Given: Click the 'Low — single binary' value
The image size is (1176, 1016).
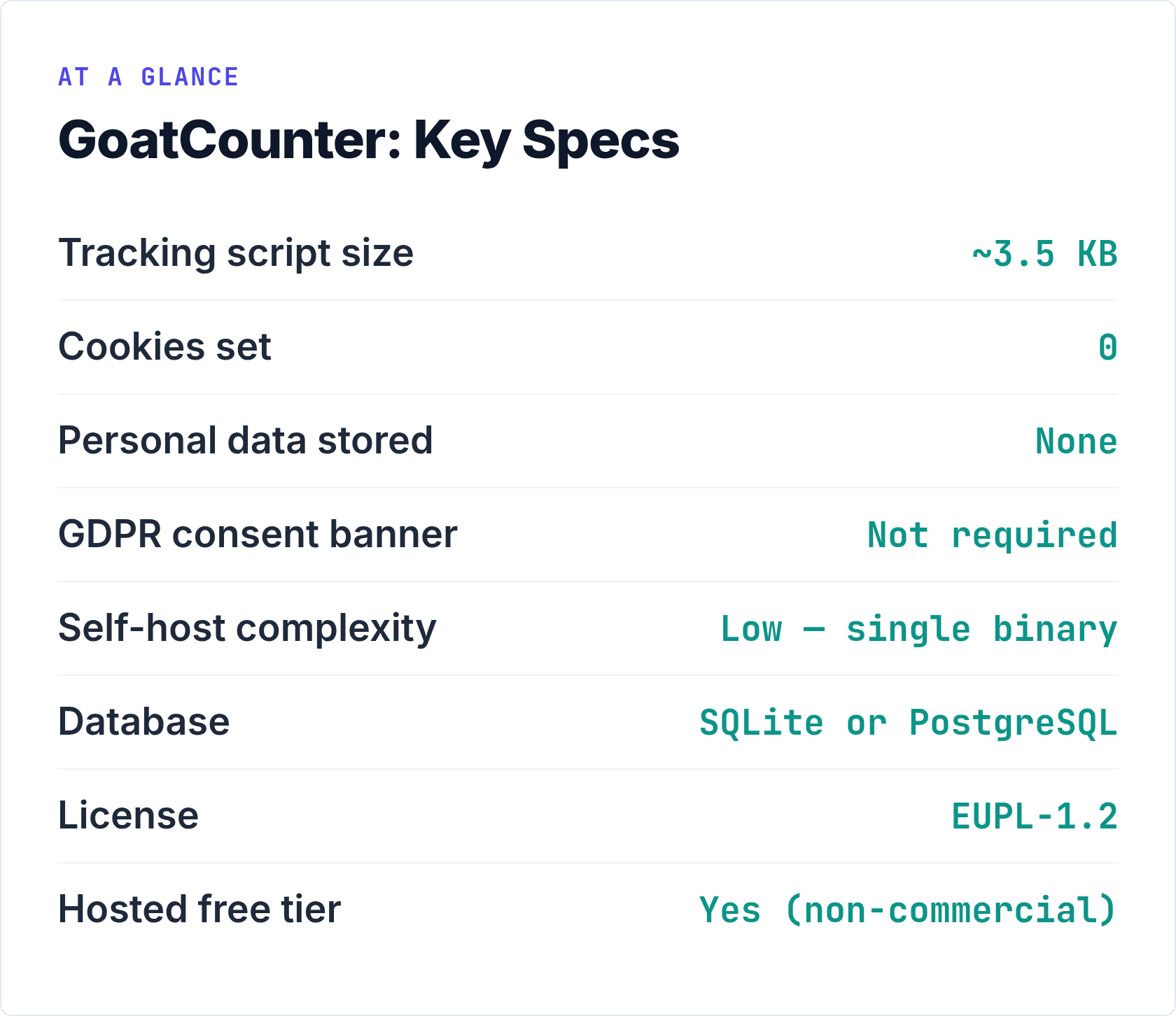Looking at the screenshot, I should 918,629.
